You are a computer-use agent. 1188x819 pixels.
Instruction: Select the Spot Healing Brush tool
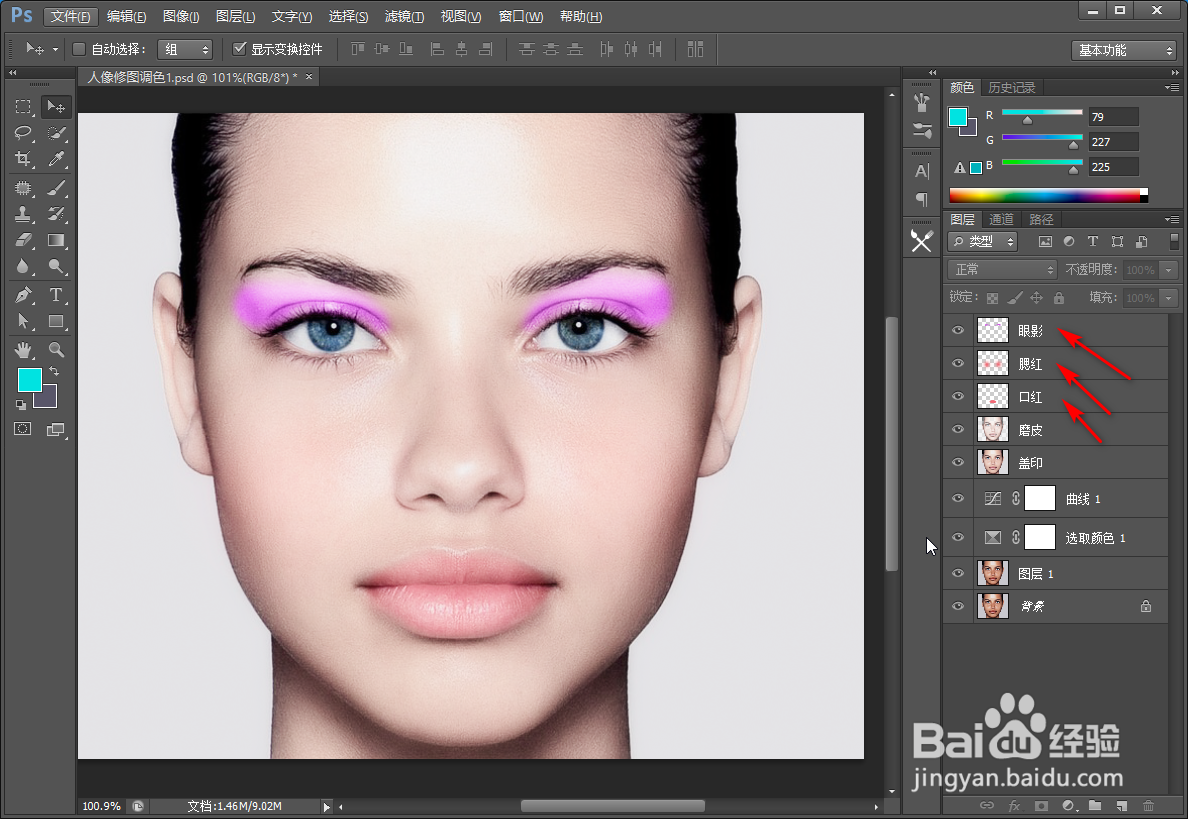click(x=23, y=188)
